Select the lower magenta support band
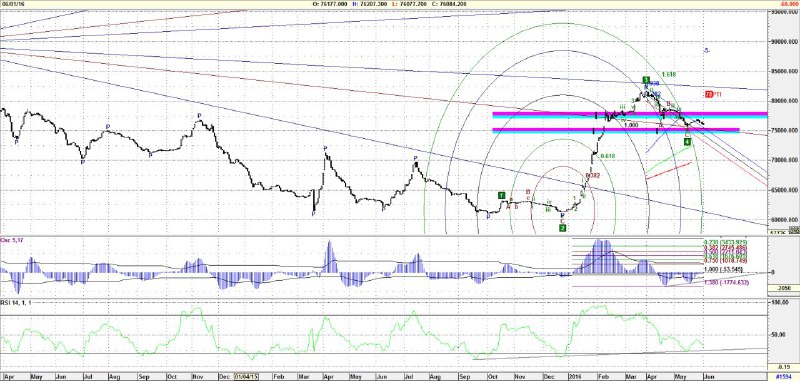Viewport: 800px width, 381px height. 616,130
